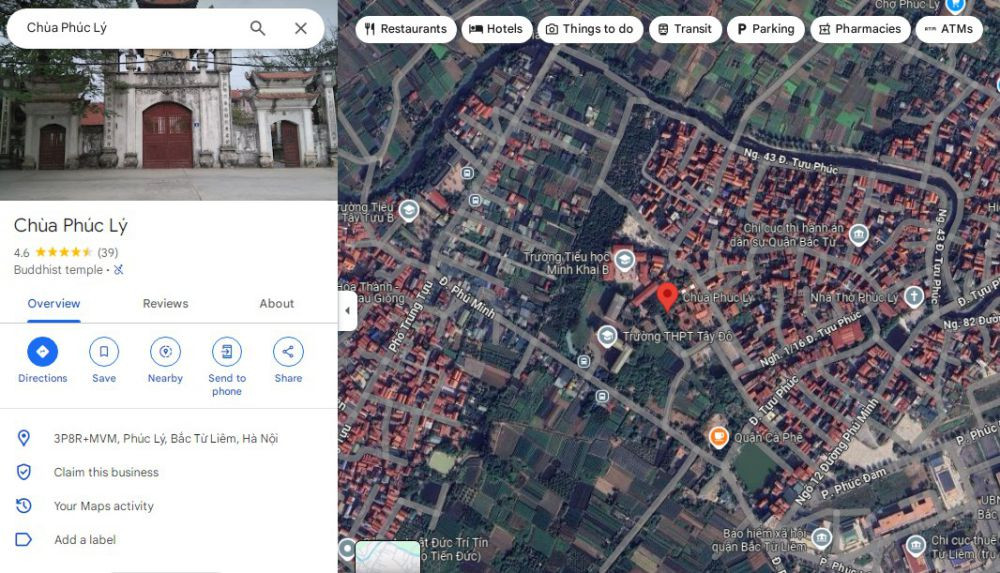Collapse the side panel with arrow
Image resolution: width=1000 pixels, height=573 pixels.
click(x=347, y=310)
